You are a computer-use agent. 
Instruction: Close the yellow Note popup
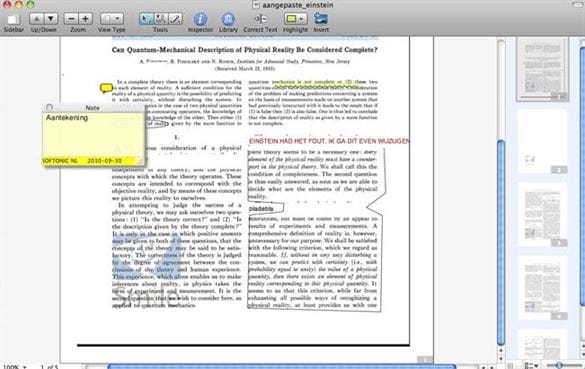point(49,107)
